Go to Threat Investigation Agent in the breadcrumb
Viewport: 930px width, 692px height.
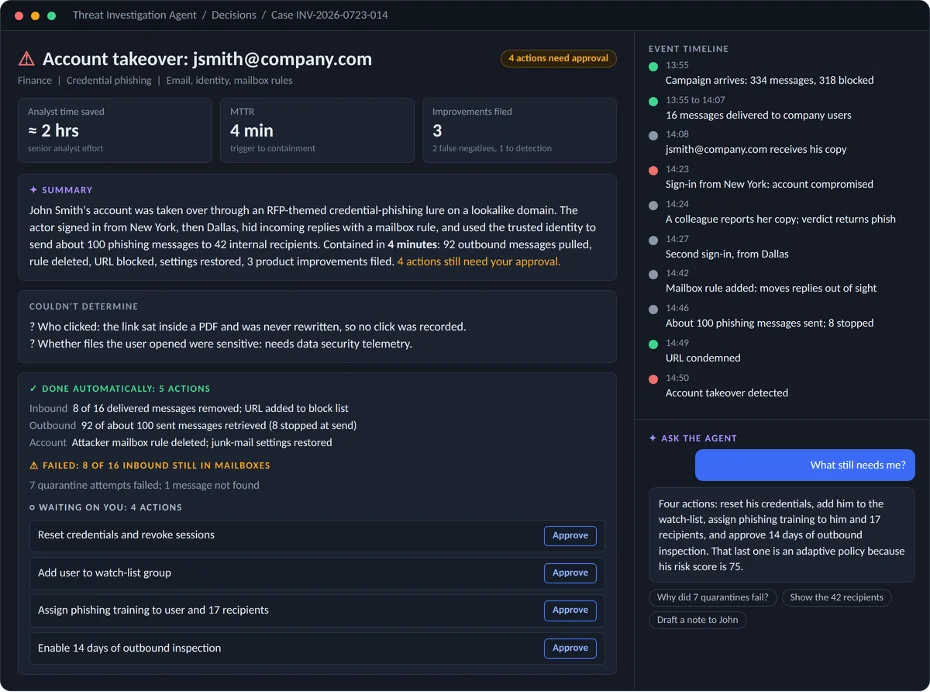coord(135,15)
